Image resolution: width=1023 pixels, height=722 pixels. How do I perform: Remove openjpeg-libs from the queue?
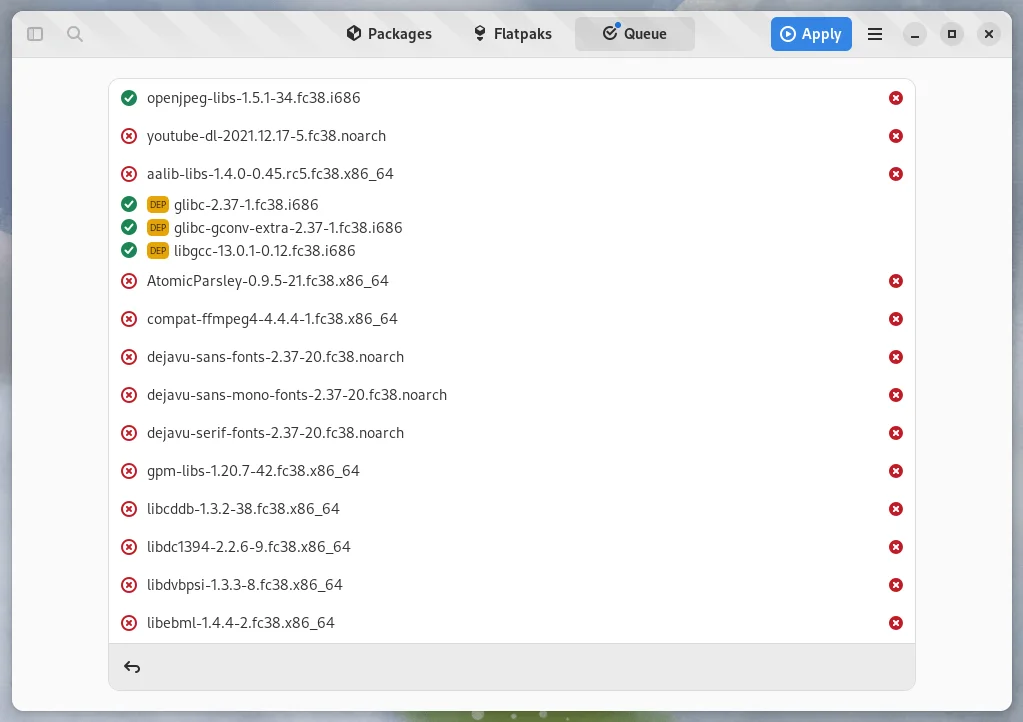coord(896,98)
